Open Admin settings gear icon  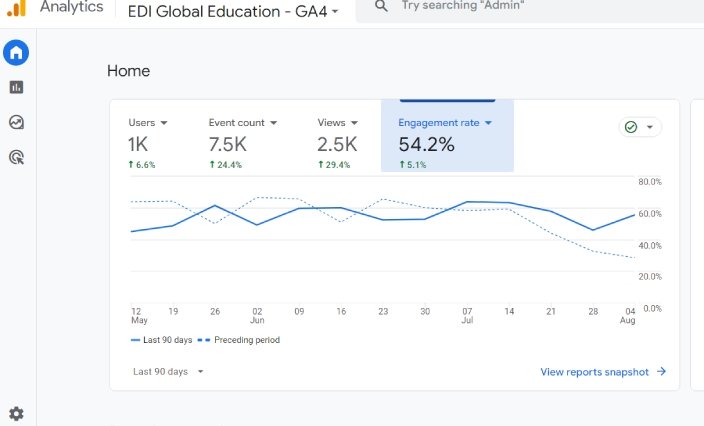click(x=16, y=413)
